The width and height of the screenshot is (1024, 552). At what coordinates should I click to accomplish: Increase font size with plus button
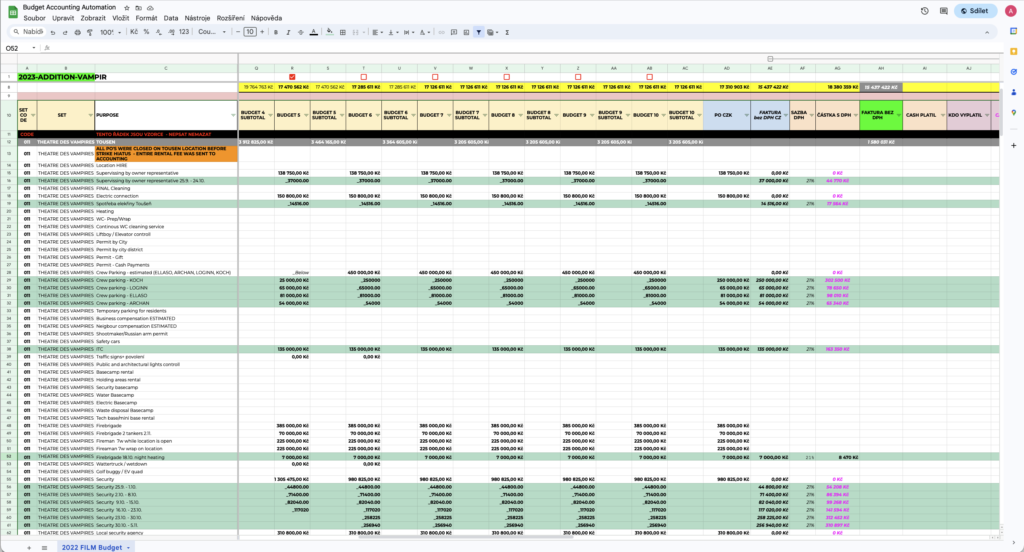point(264,32)
